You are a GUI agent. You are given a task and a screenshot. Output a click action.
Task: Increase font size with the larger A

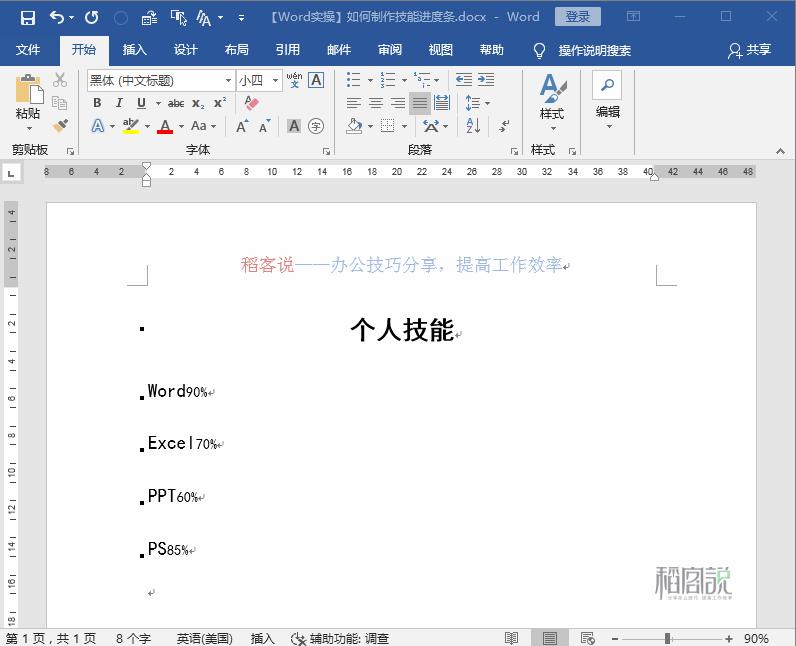click(x=242, y=126)
